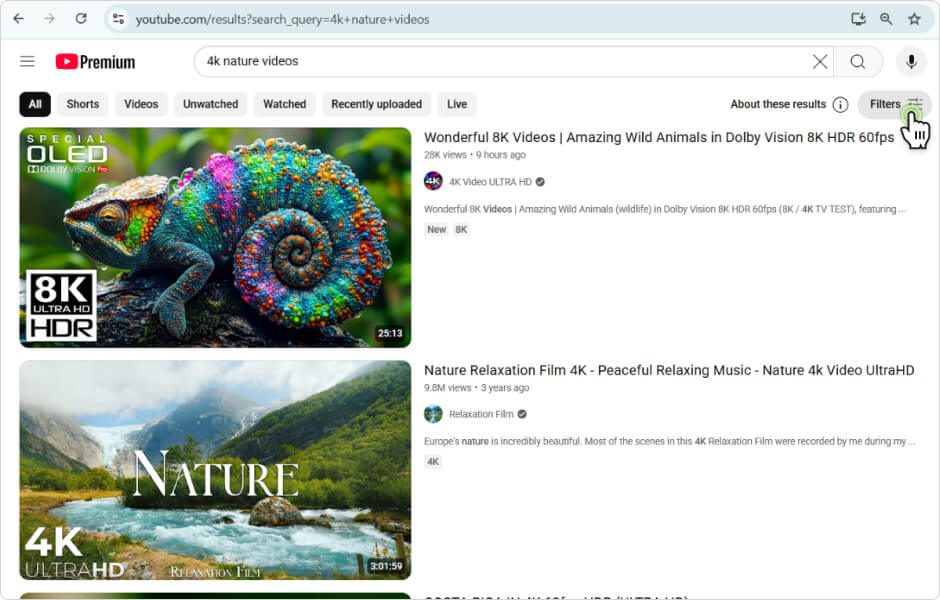Viewport: 940px width, 600px height.
Task: Open the browser zoom magnifier icon
Action: coord(886,19)
